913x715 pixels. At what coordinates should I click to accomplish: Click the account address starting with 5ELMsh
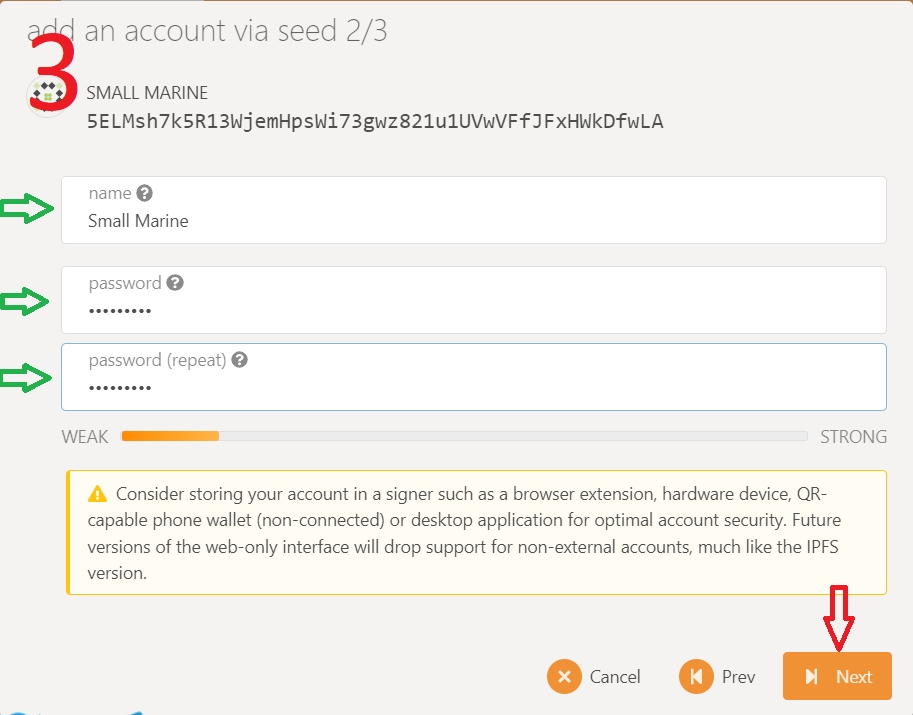click(x=375, y=122)
